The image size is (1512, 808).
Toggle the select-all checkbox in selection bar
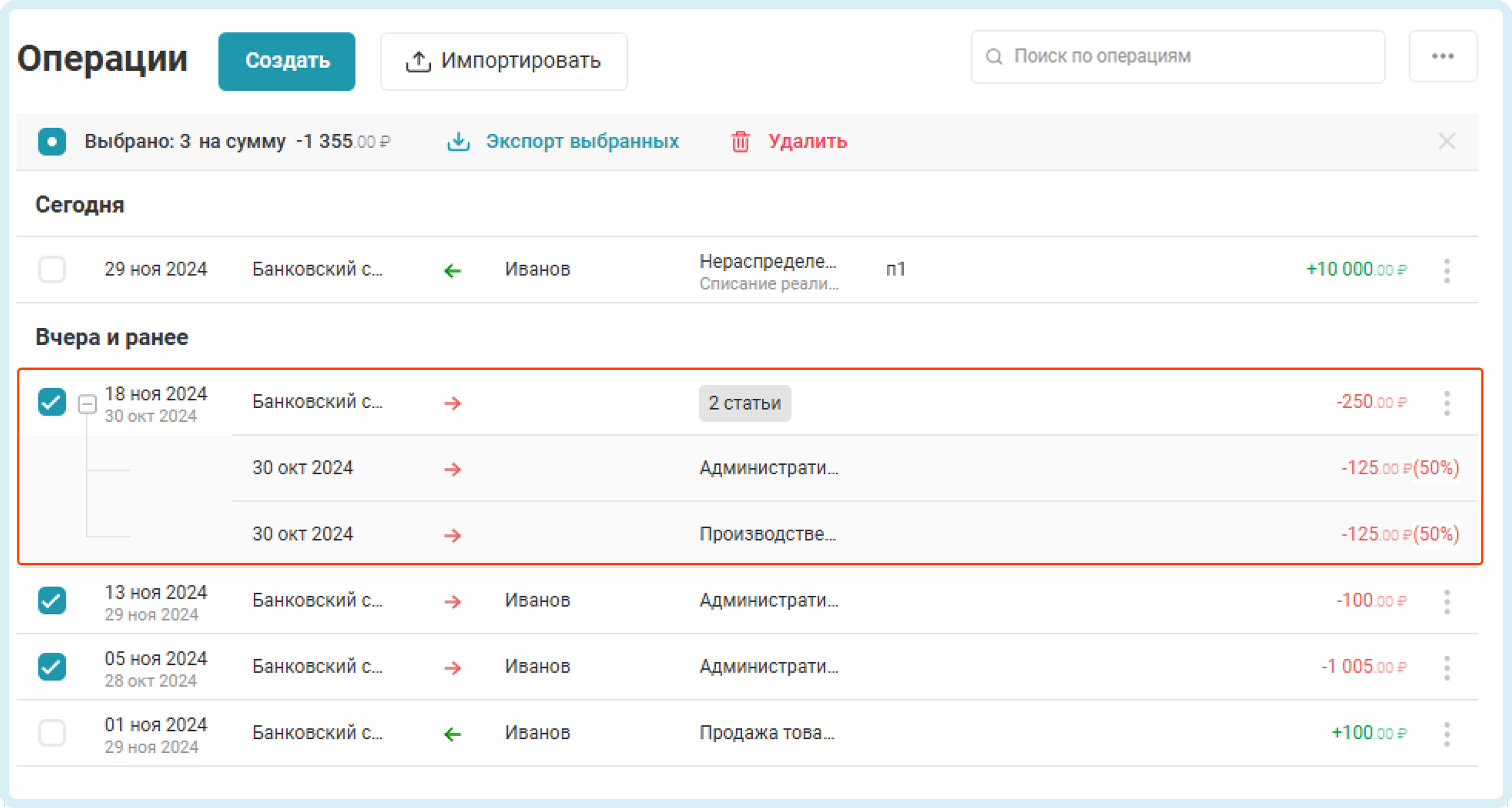point(52,141)
